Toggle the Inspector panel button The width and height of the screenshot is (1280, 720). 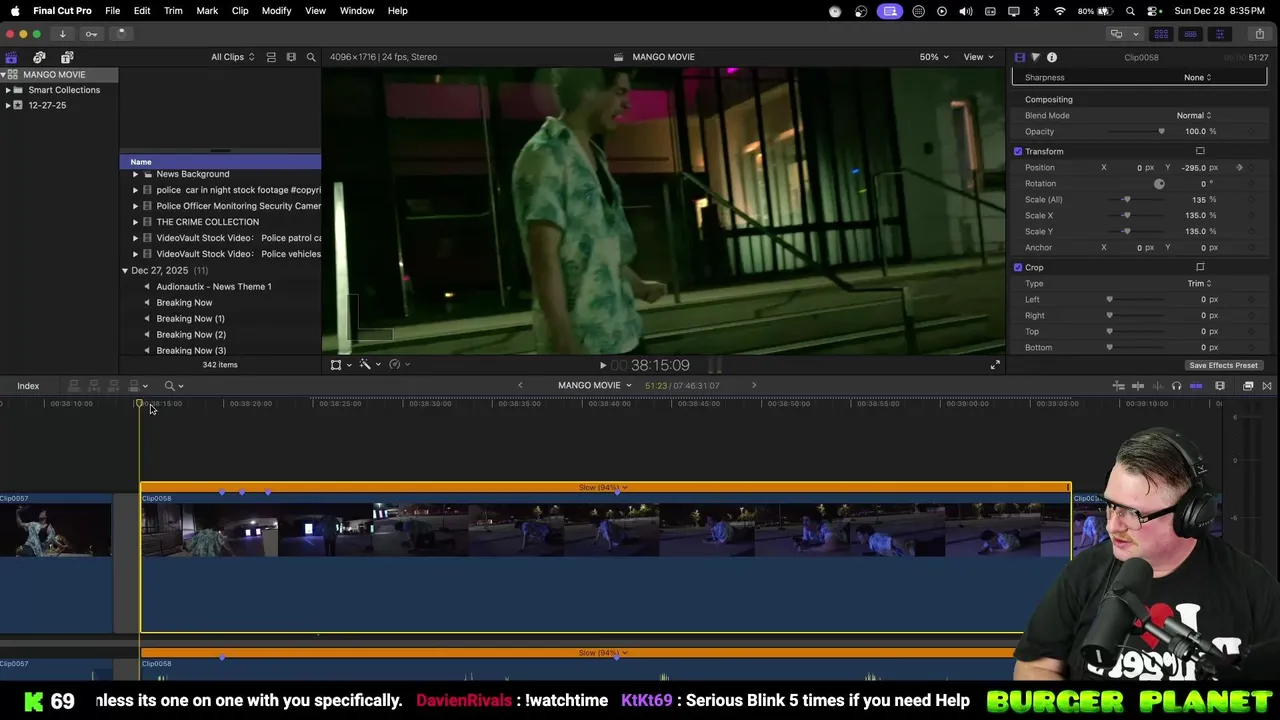click(1219, 34)
